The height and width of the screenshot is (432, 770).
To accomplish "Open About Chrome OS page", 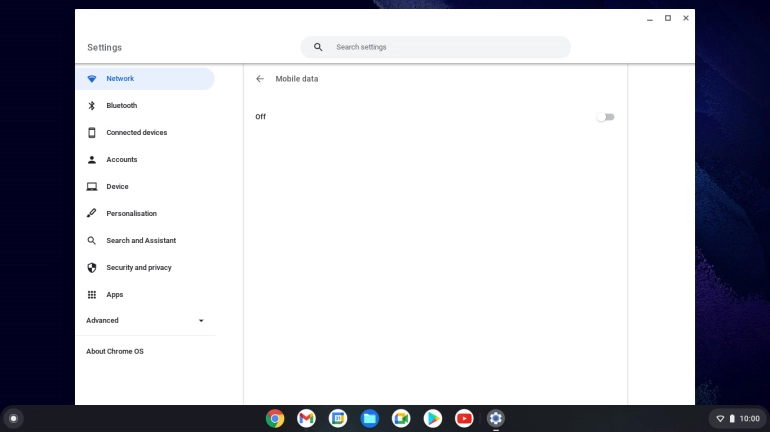I will (x=115, y=352).
